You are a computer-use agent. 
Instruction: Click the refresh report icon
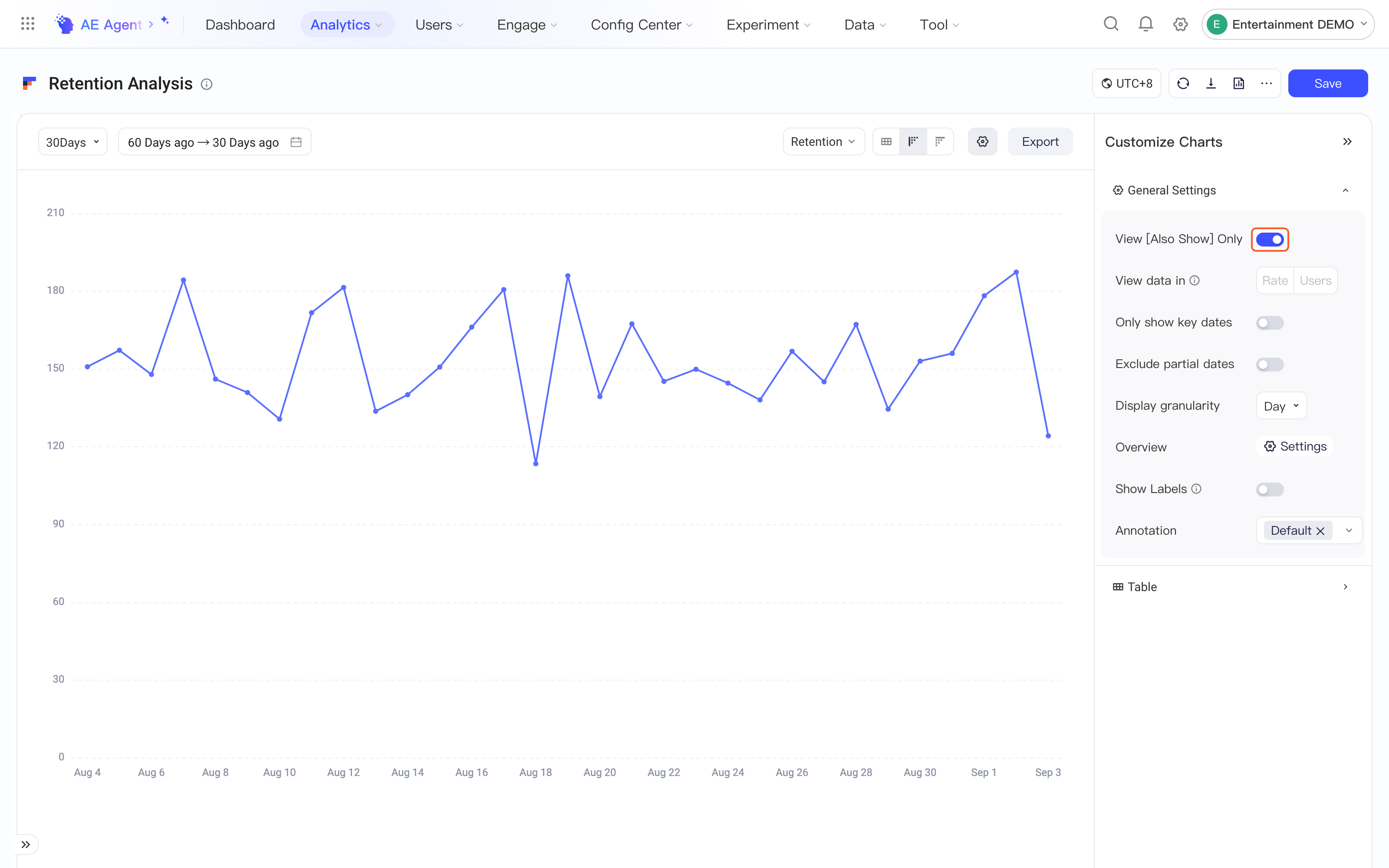pyautogui.click(x=1183, y=84)
